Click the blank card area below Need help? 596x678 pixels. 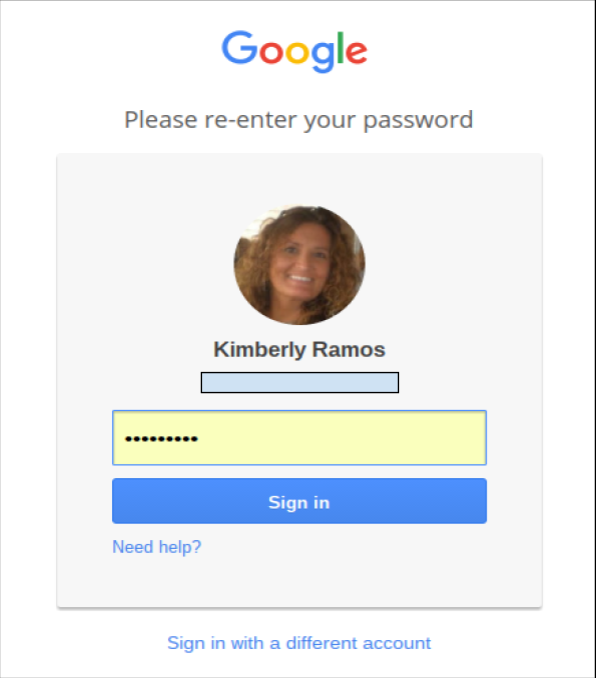pos(299,582)
